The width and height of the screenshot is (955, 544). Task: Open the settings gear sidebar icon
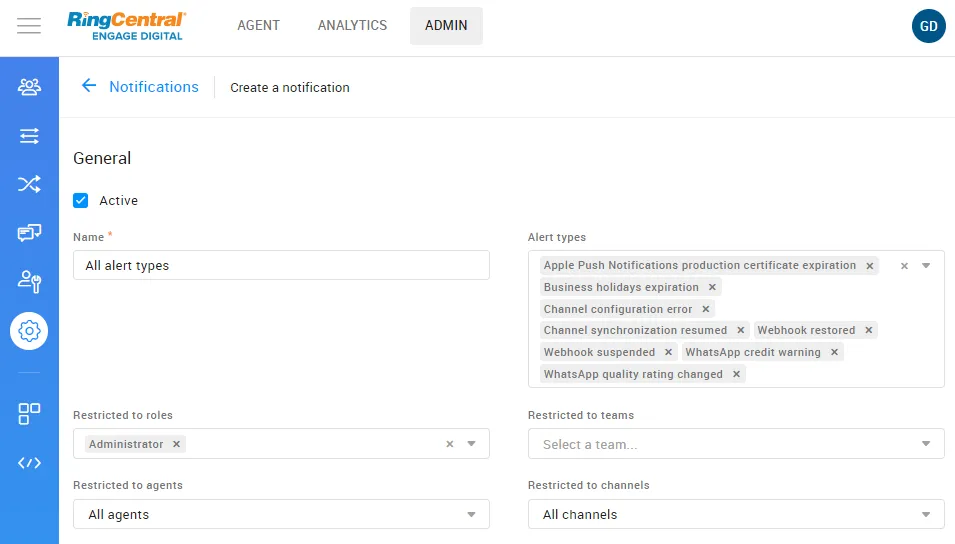tap(29, 330)
